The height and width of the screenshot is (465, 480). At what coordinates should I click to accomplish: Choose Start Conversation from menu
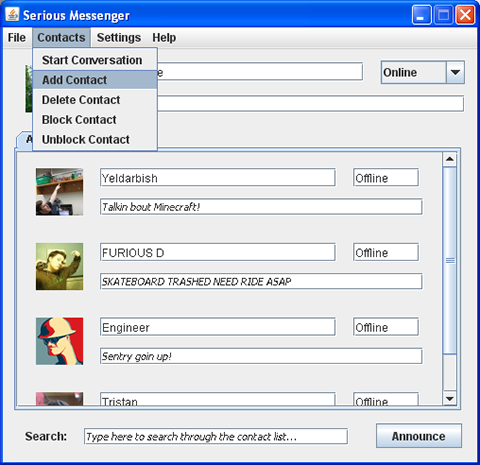[95, 60]
